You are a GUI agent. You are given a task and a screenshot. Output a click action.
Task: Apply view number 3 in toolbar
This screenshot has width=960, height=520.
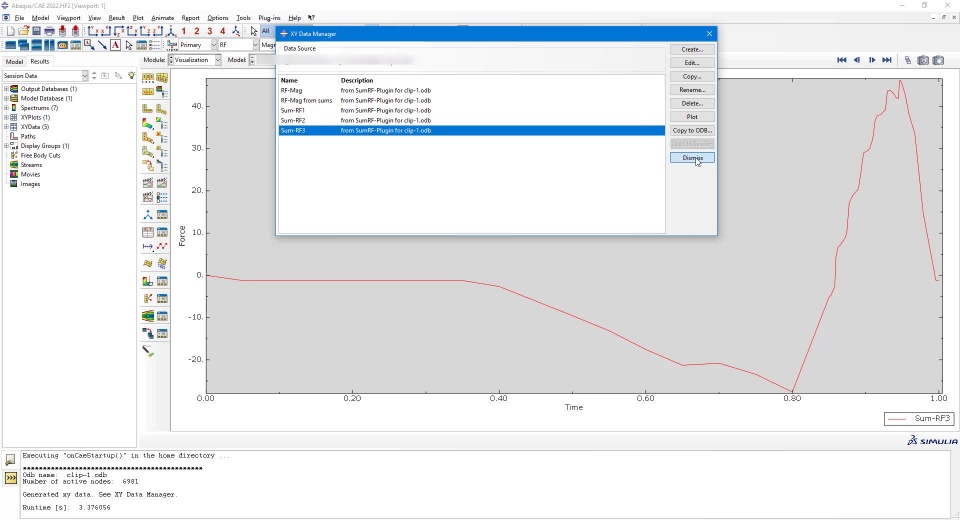(x=209, y=31)
